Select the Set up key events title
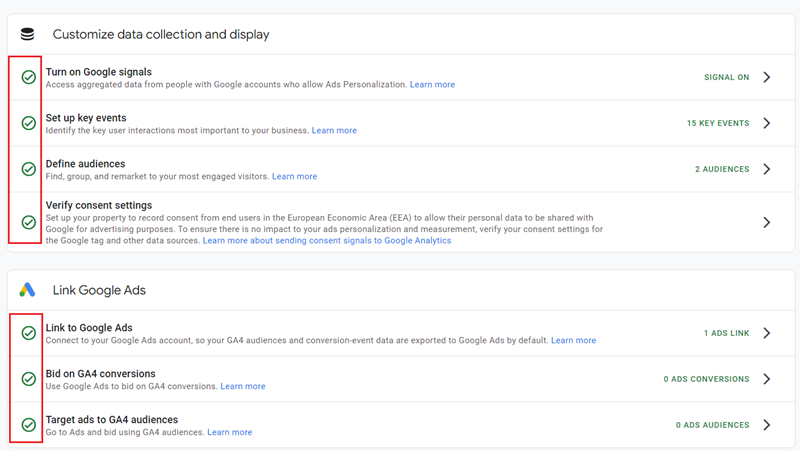 [86, 118]
